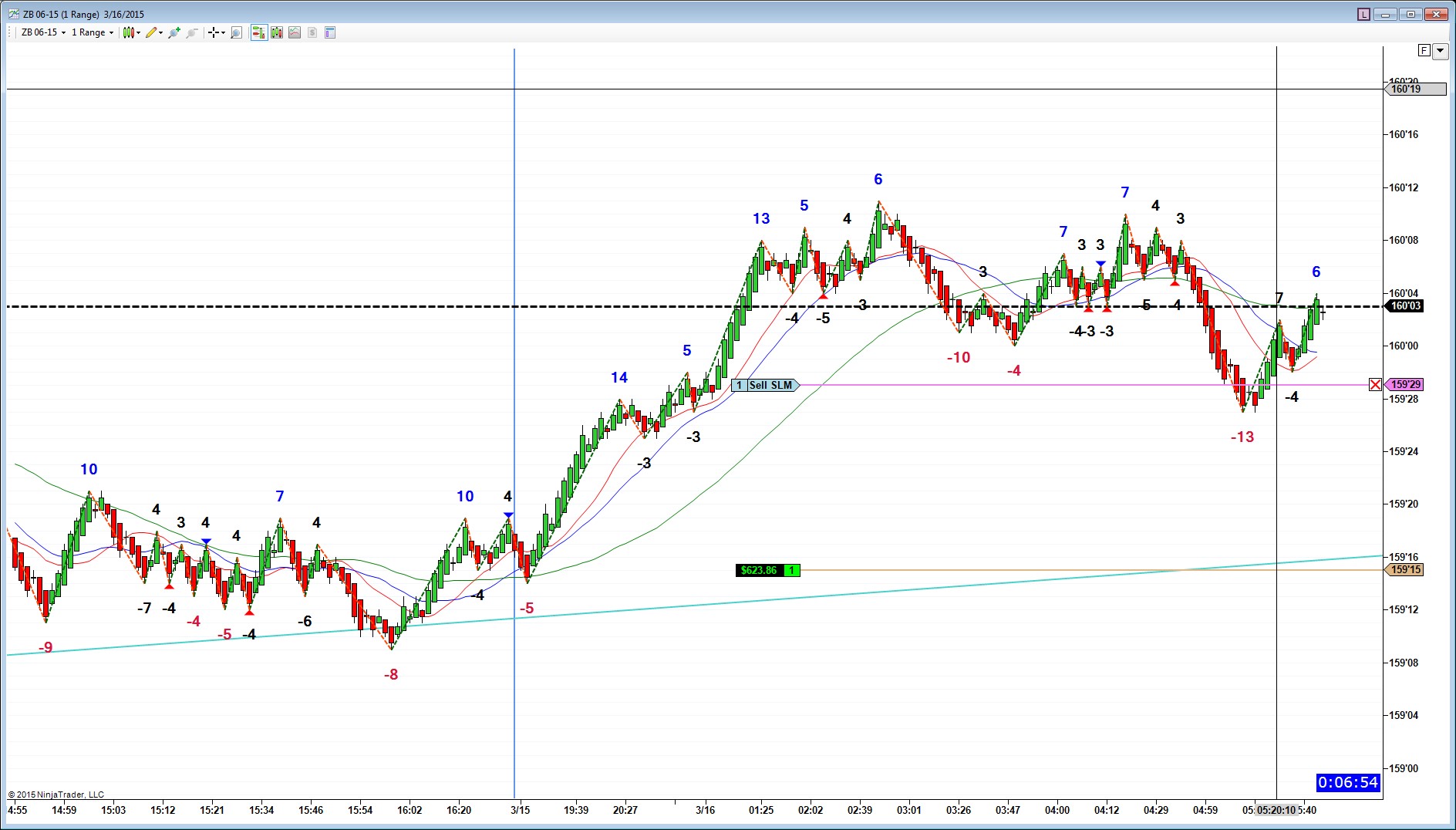
Task: Click the candlestick chart style icon
Action: click(128, 32)
